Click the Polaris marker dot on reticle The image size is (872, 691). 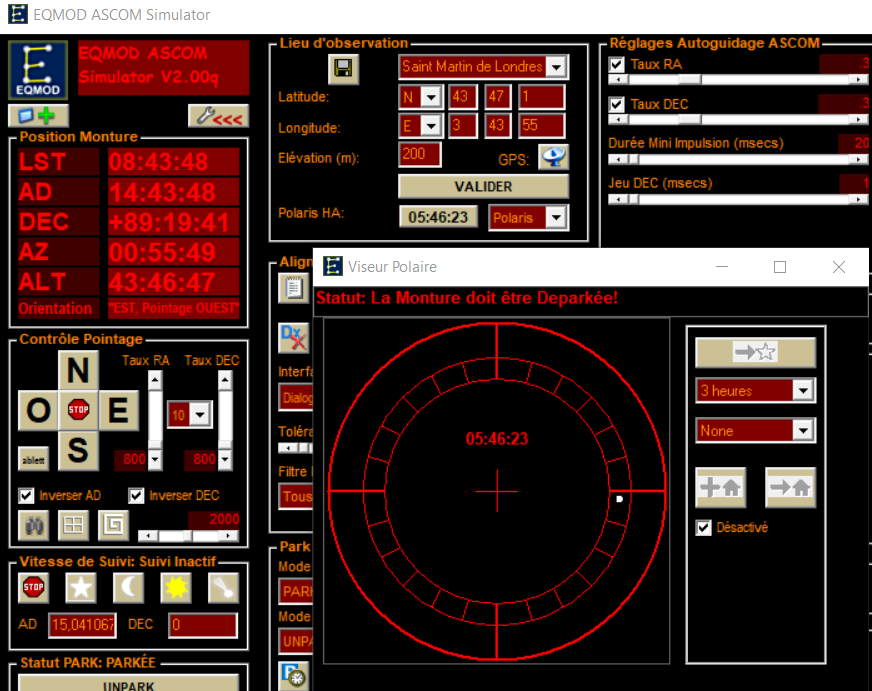(x=620, y=499)
